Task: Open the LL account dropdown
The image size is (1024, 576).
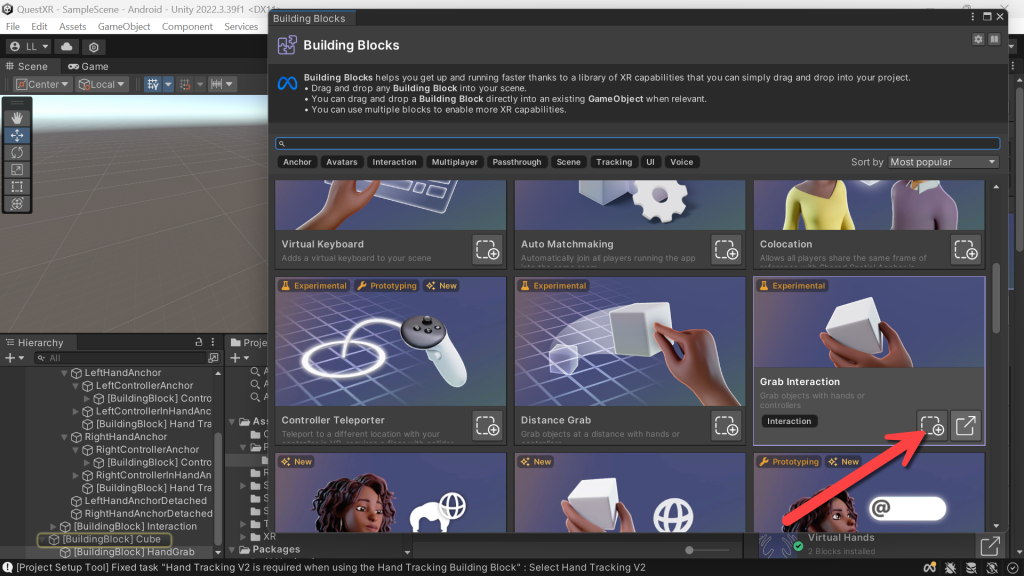Action: (29, 47)
